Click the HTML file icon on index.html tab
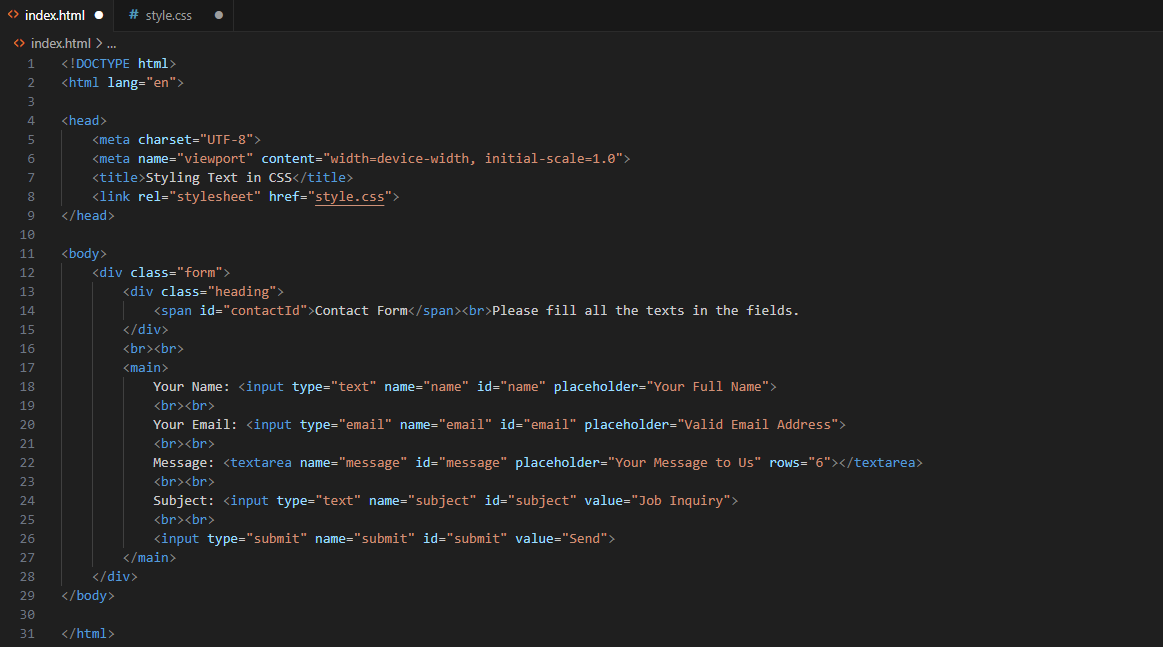 click(13, 15)
